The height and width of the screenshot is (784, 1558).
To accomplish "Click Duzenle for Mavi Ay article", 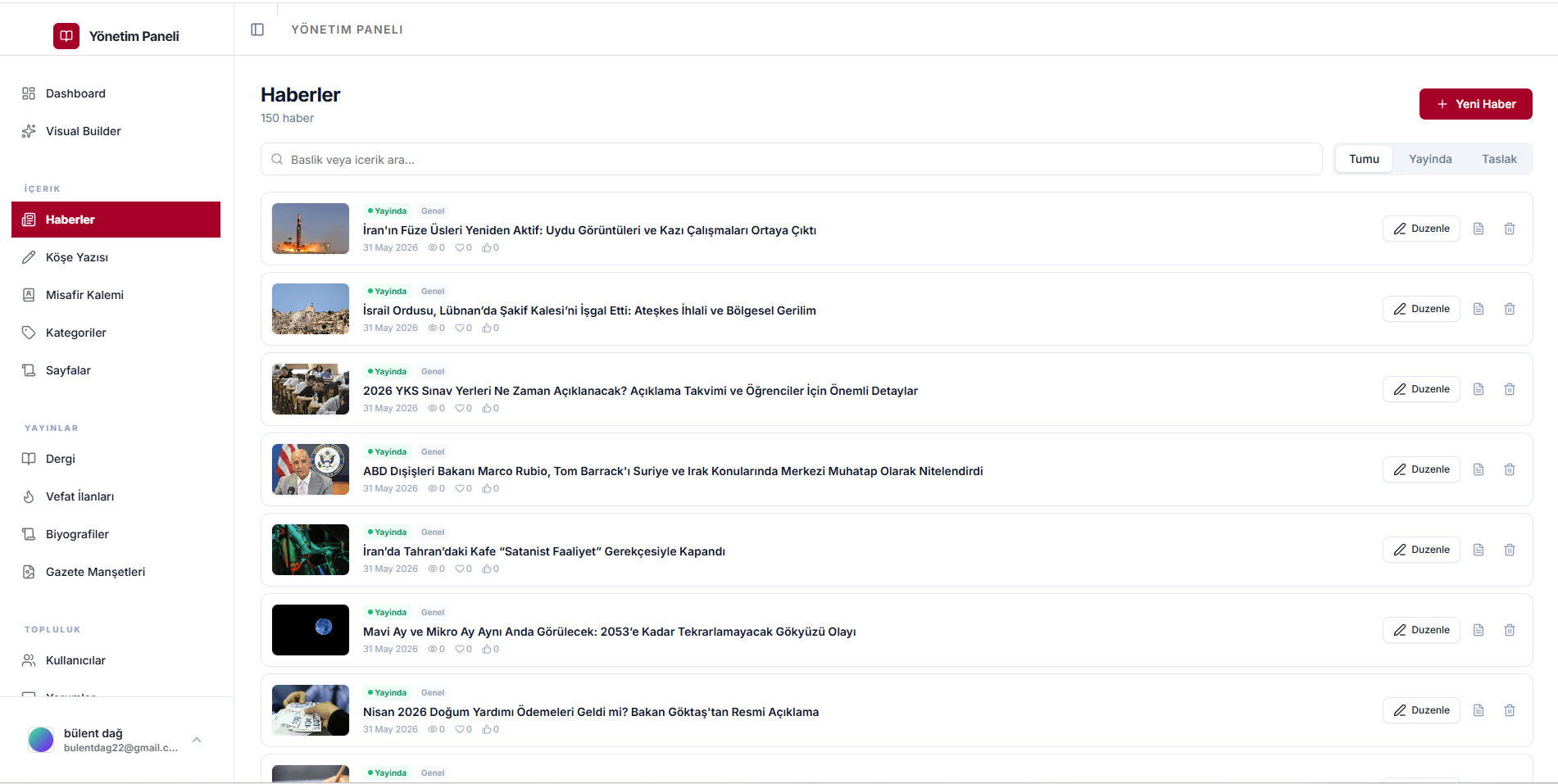I will pos(1422,630).
